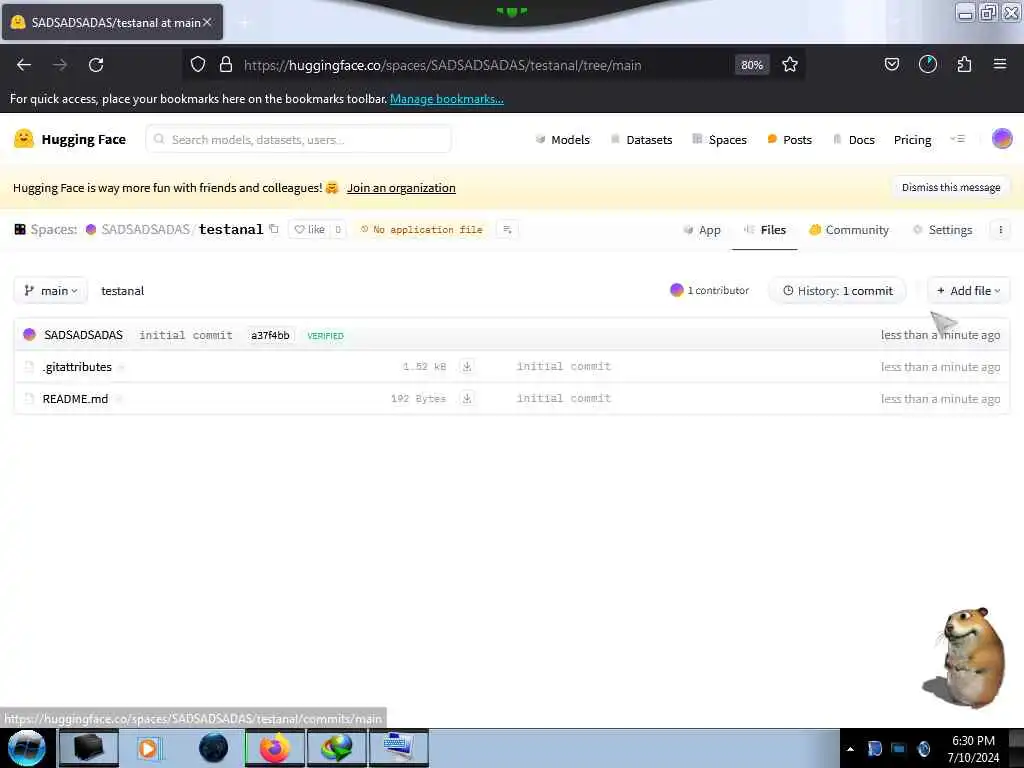Screen dimensions: 1024x768
Task: Click the Firefox account sync icon
Action: click(927, 65)
